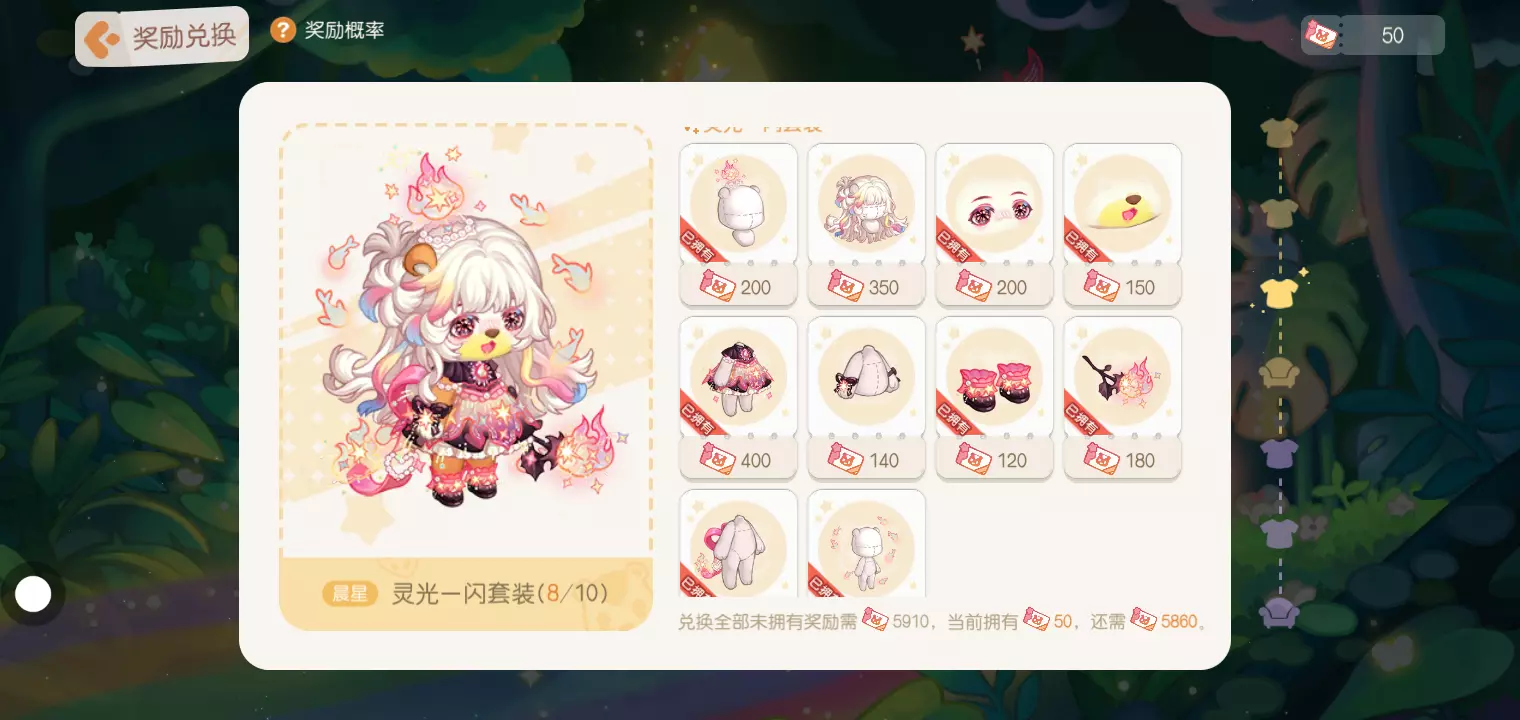The width and height of the screenshot is (1520, 720).
Task: Jump to the highlighted yellow shirt marker
Action: (x=1279, y=293)
